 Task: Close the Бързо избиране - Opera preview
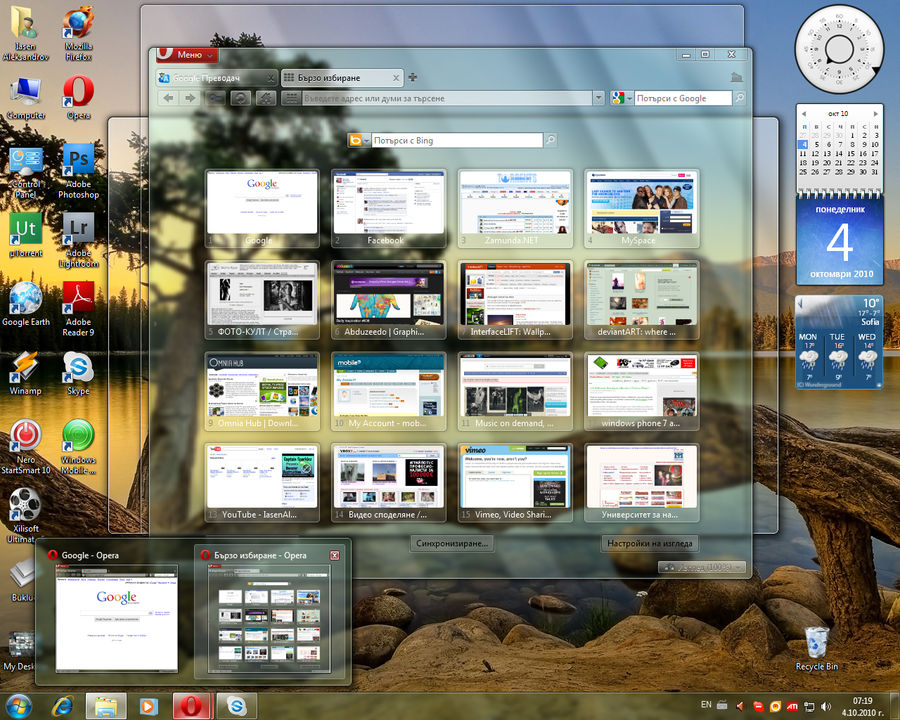pos(335,555)
